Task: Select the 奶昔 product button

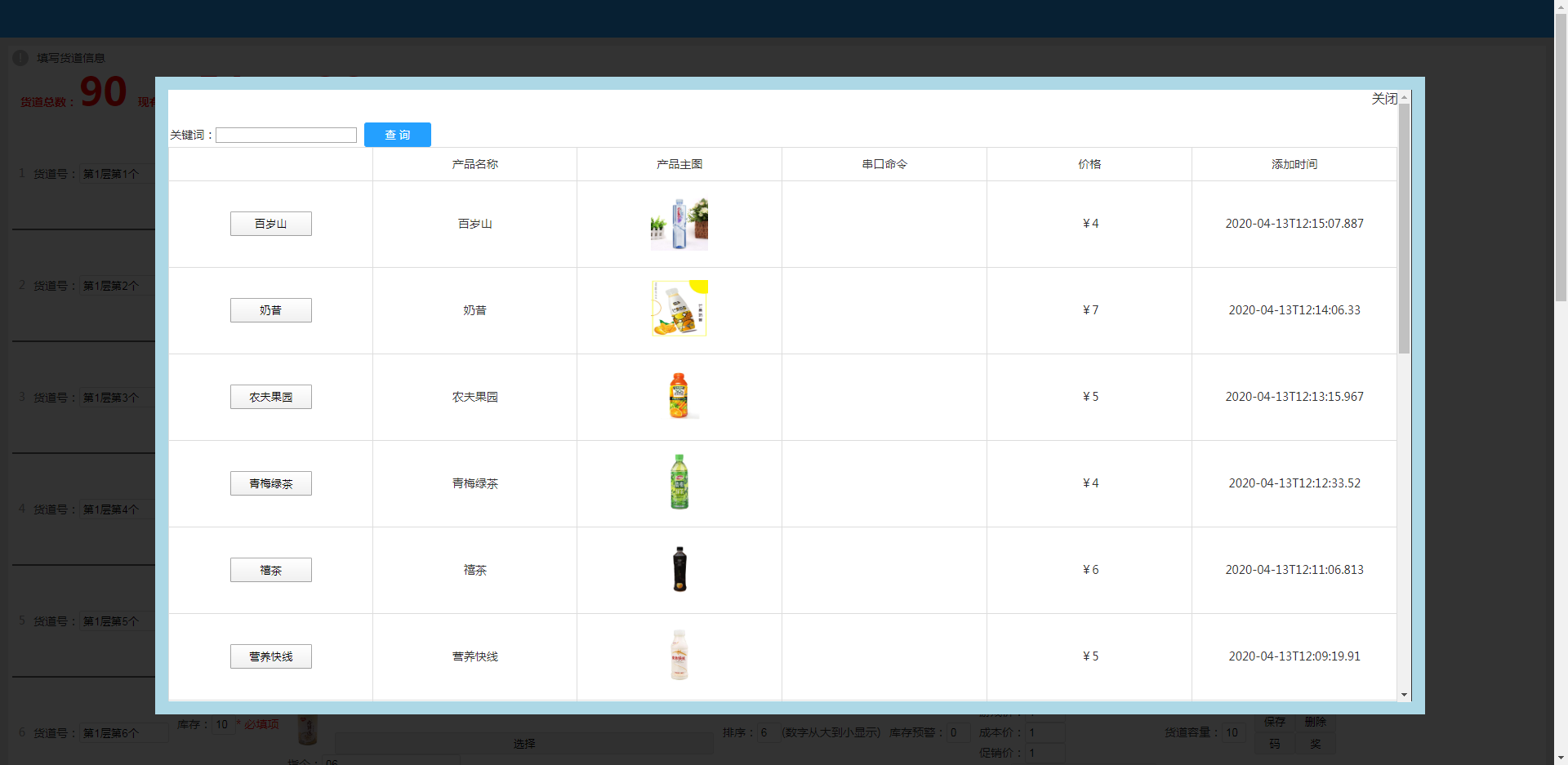Action: pyautogui.click(x=270, y=310)
